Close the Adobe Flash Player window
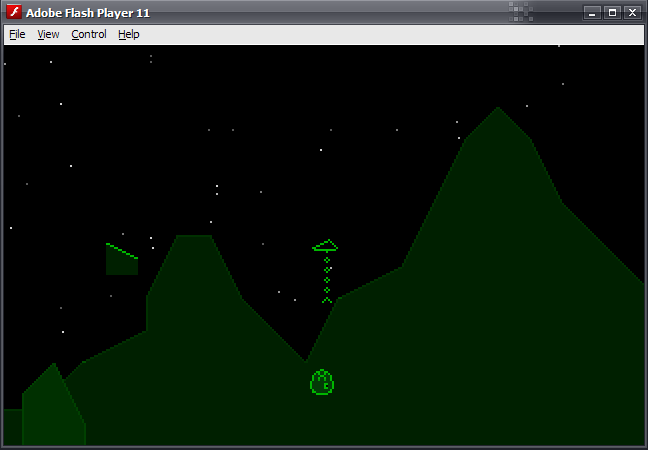The width and height of the screenshot is (648, 450). [632, 13]
